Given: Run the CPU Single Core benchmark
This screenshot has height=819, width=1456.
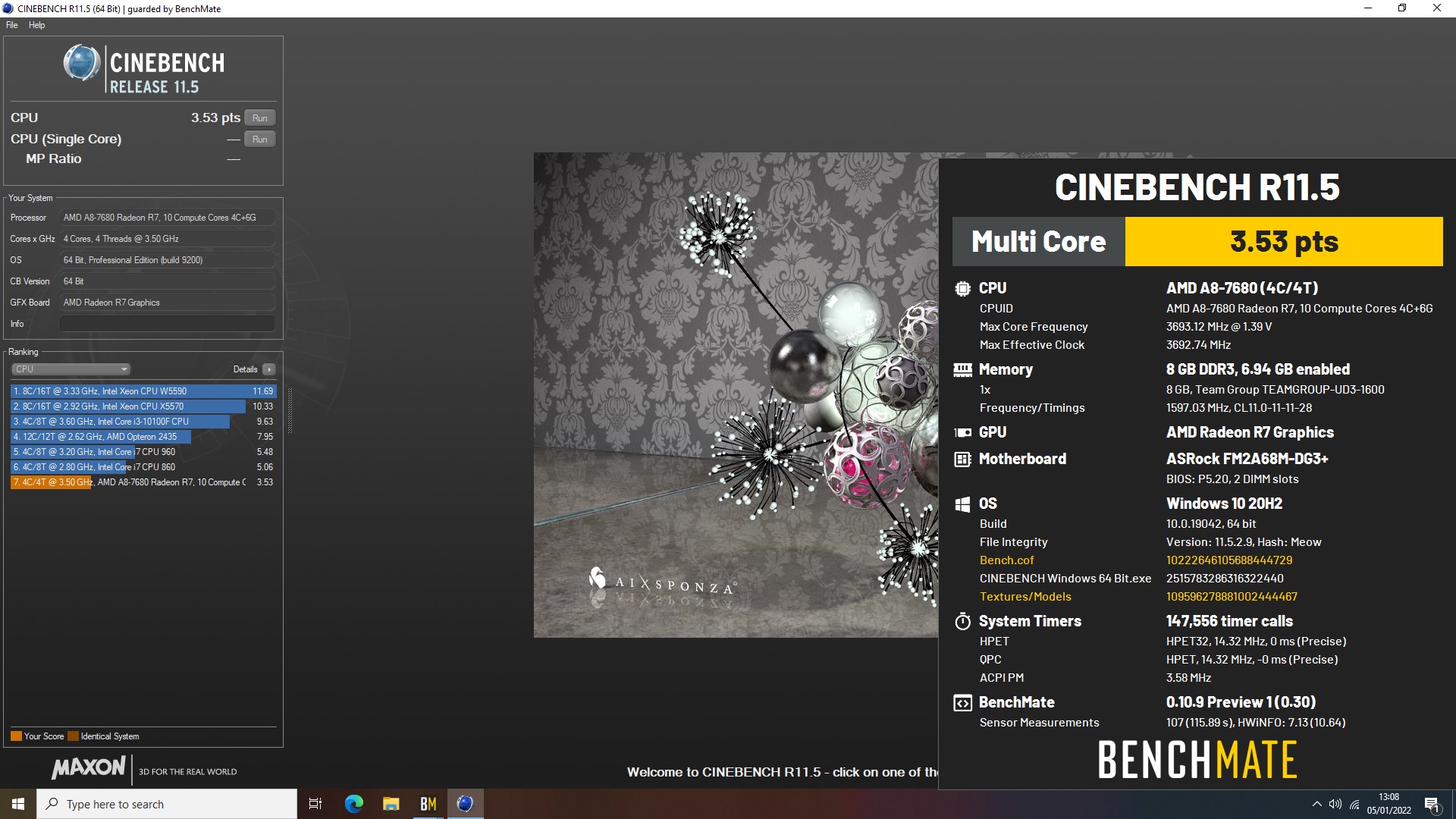Looking at the screenshot, I should pyautogui.click(x=259, y=139).
